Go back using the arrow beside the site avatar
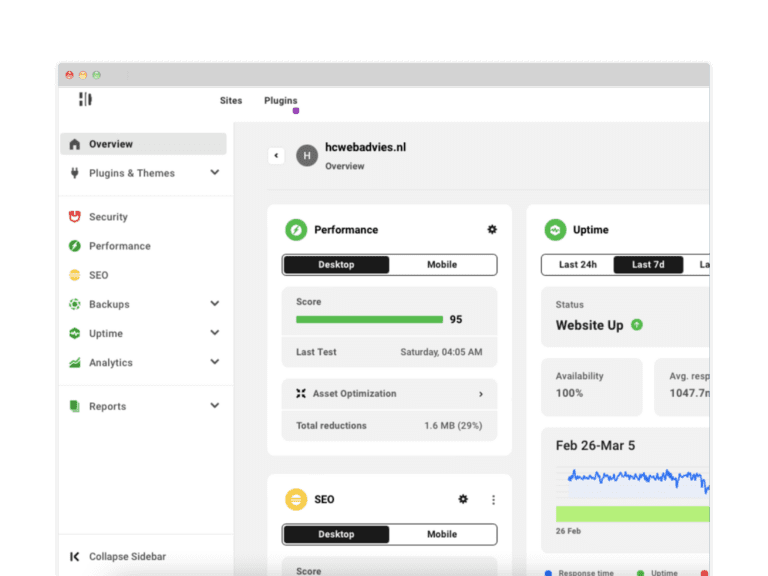 coord(276,156)
